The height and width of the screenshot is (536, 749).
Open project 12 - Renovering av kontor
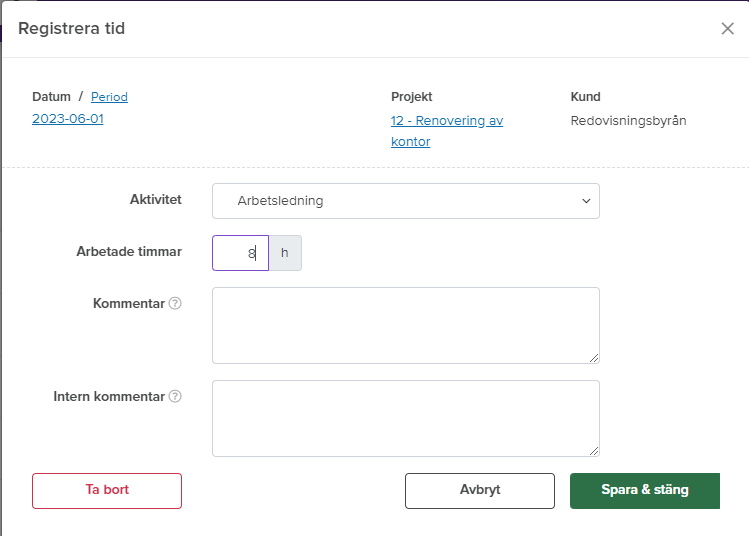447,131
